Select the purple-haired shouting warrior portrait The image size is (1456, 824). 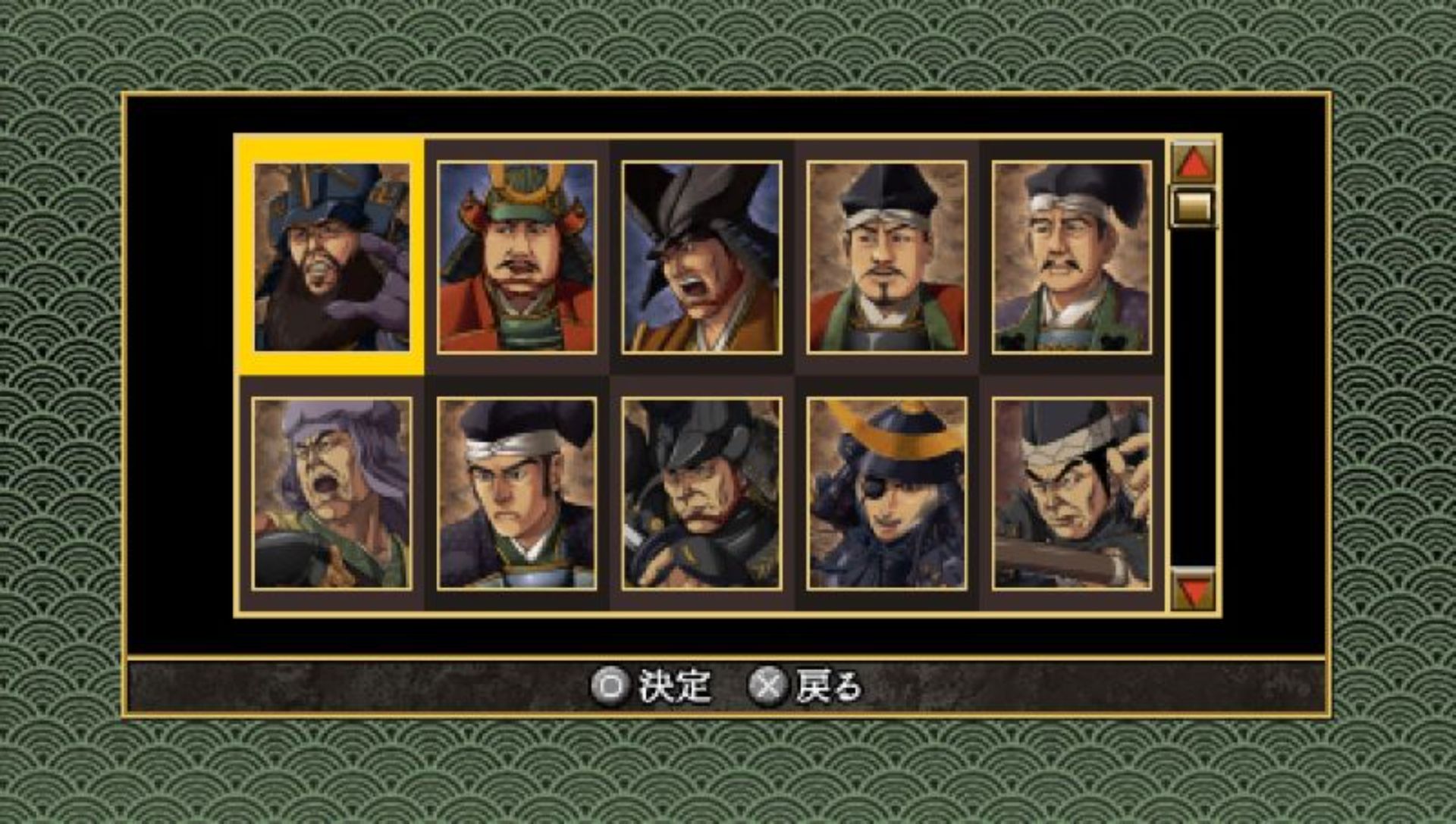tap(332, 493)
